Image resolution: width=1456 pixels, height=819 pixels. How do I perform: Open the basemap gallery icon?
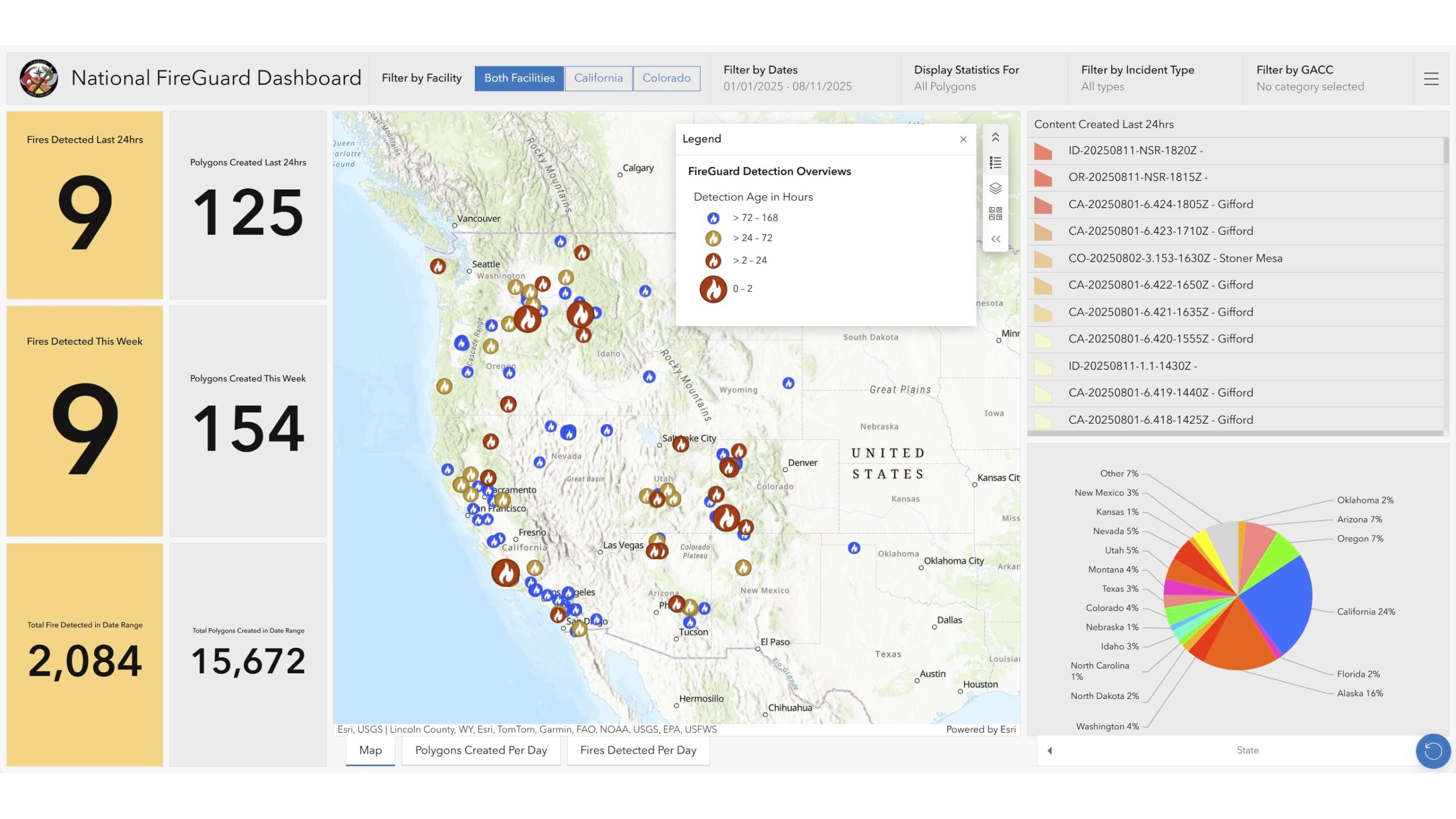[x=996, y=214]
